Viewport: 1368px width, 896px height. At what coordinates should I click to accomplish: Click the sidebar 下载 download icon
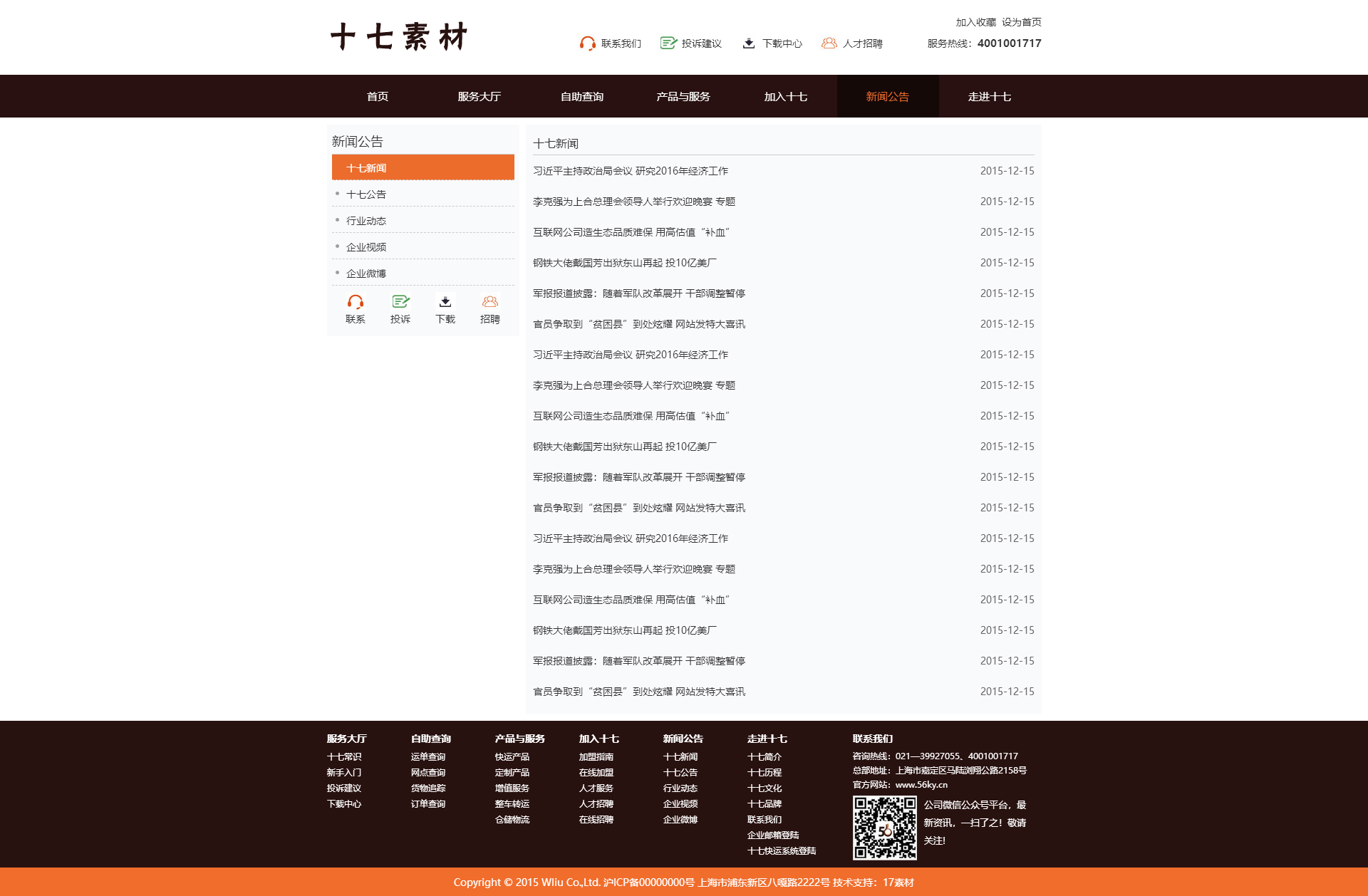coord(445,301)
